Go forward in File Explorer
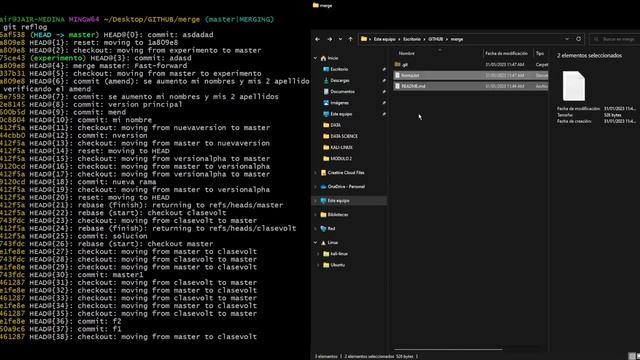 [x=329, y=39]
